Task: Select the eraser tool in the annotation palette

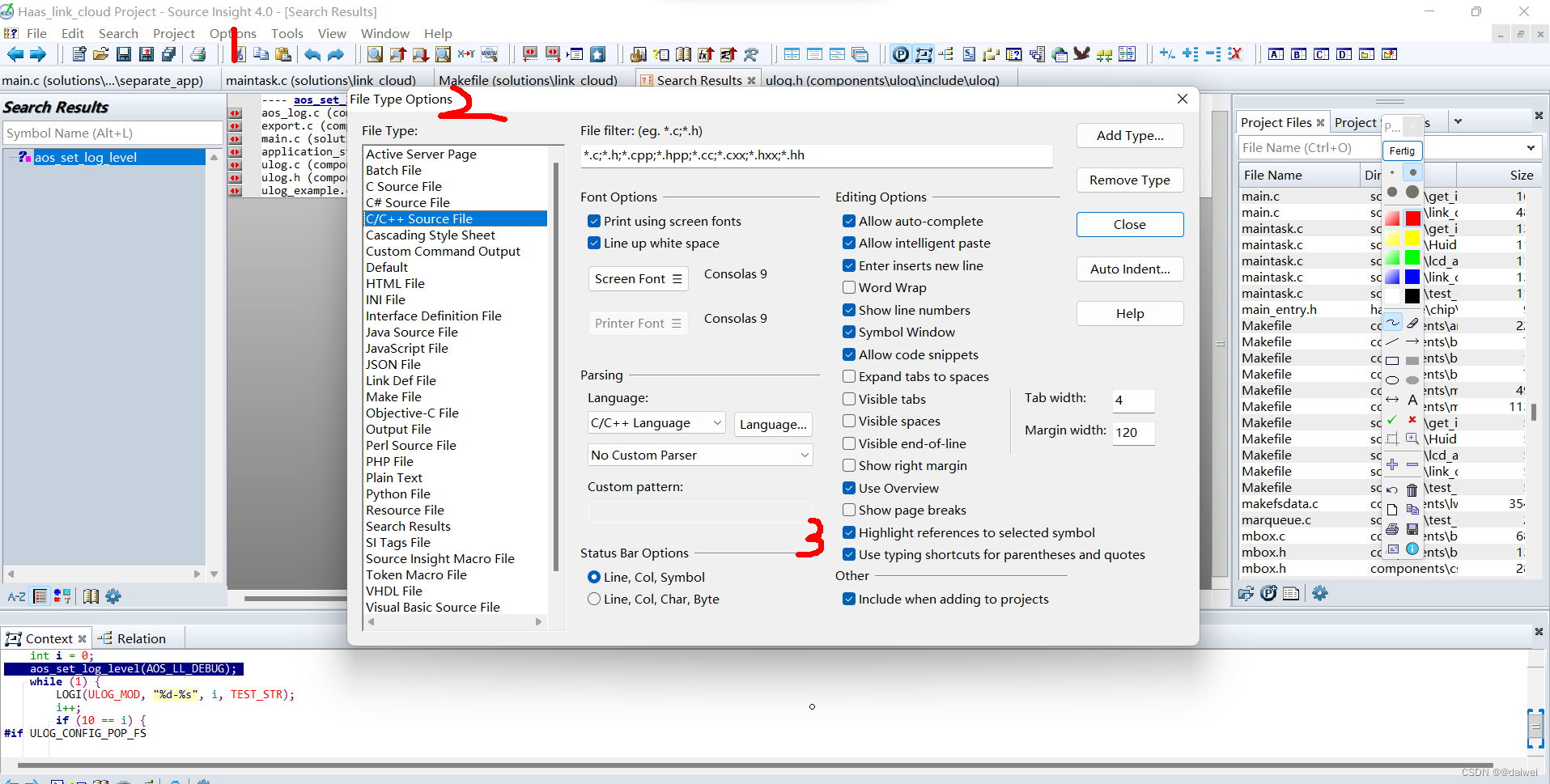Action: pos(1412,322)
